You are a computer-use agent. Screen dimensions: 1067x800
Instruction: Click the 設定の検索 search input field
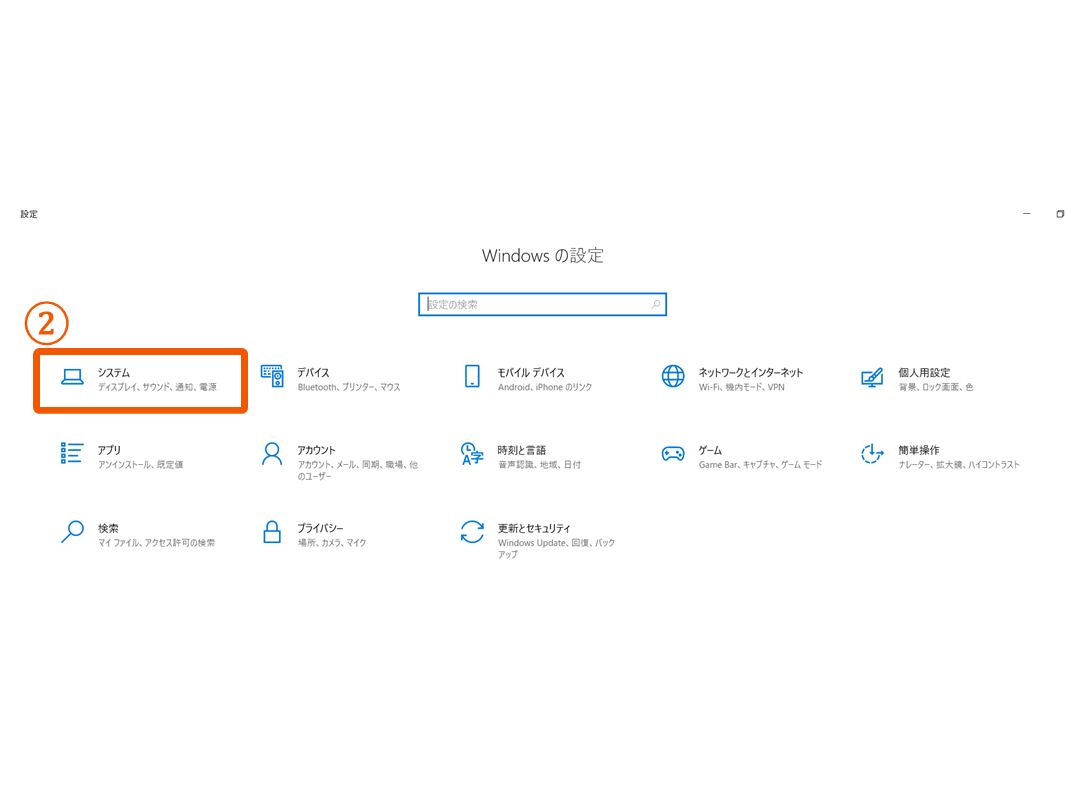point(535,305)
